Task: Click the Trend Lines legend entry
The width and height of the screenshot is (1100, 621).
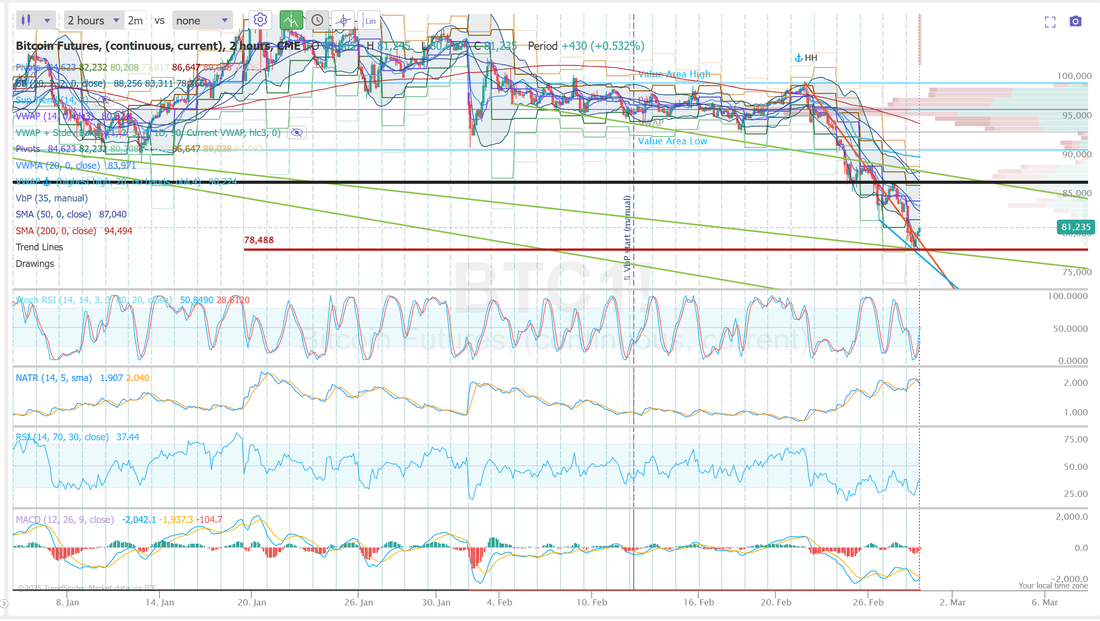Action: (x=39, y=247)
